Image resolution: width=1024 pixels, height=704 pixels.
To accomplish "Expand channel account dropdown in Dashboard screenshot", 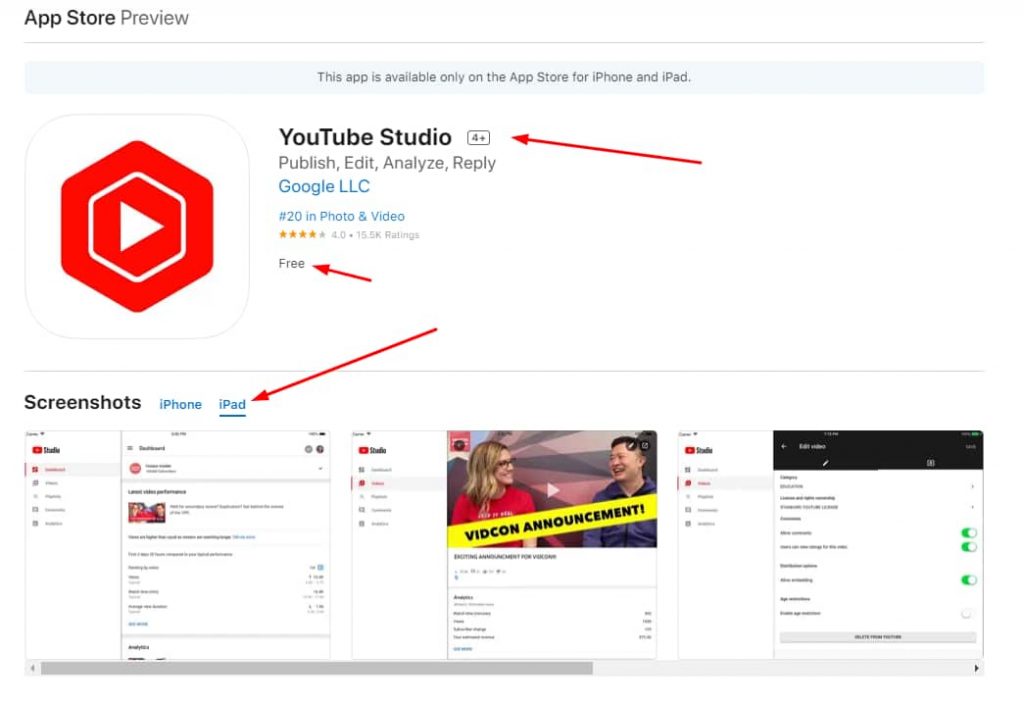I will pos(320,469).
